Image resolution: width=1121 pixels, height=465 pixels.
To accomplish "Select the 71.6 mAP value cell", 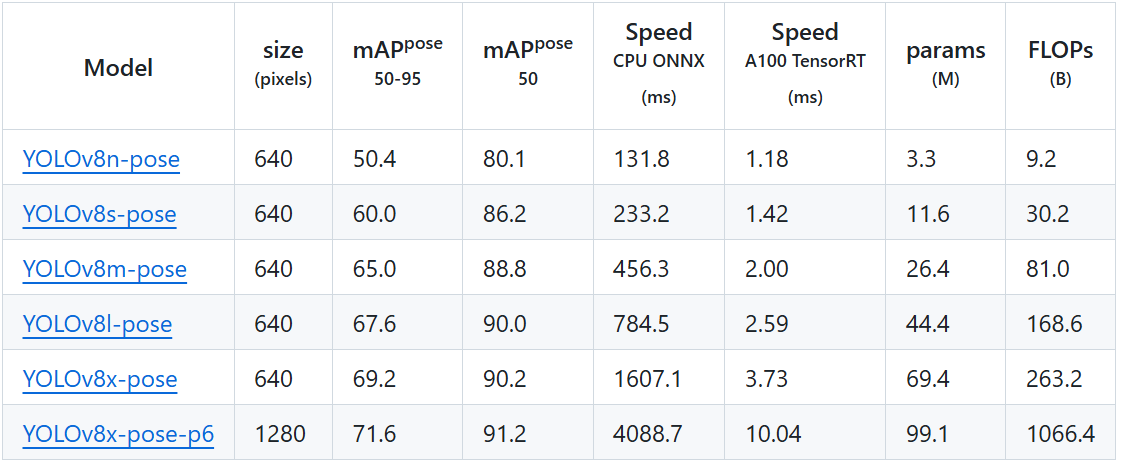I will (375, 434).
